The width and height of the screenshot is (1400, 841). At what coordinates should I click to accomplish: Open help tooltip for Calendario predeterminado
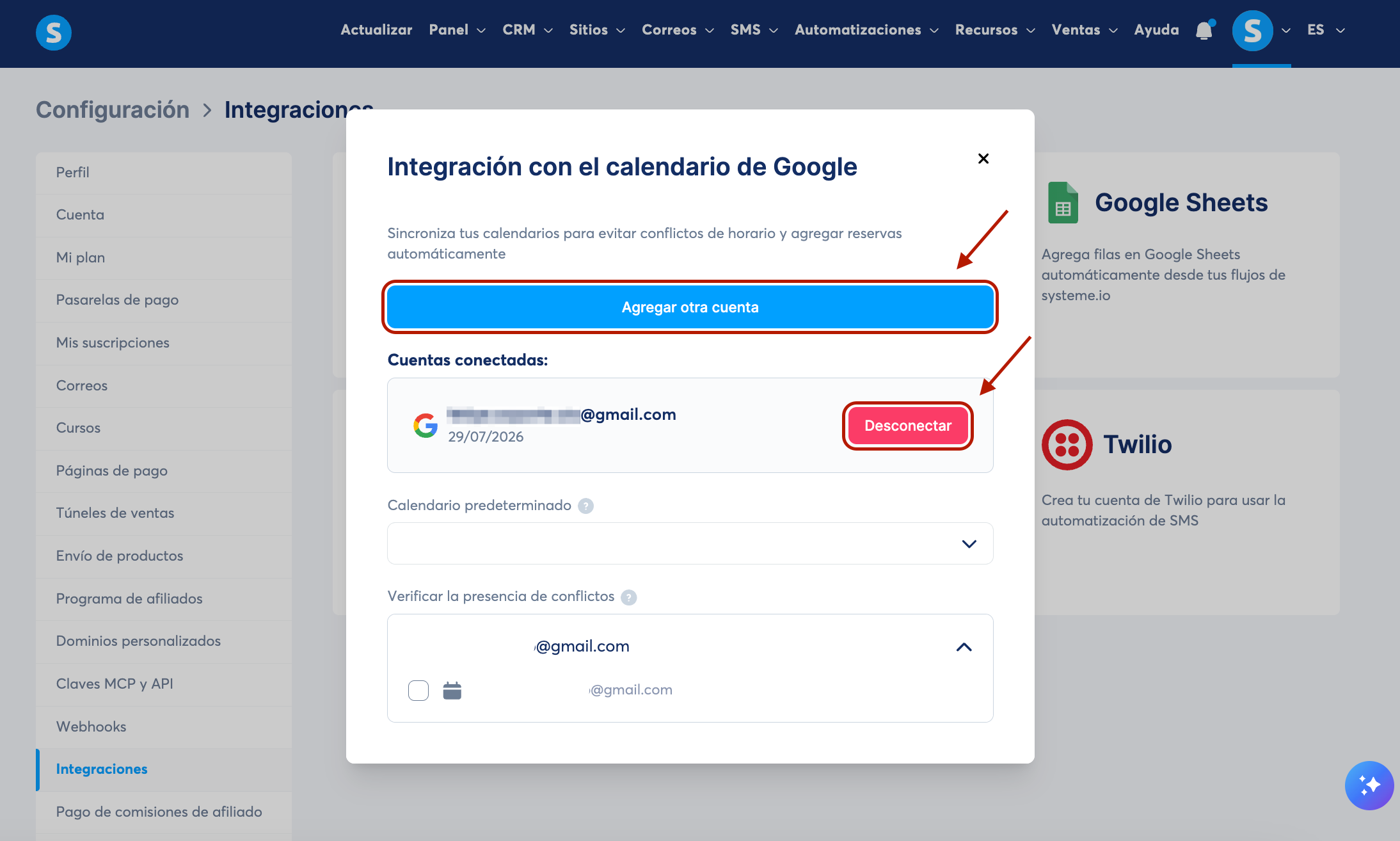point(585,506)
